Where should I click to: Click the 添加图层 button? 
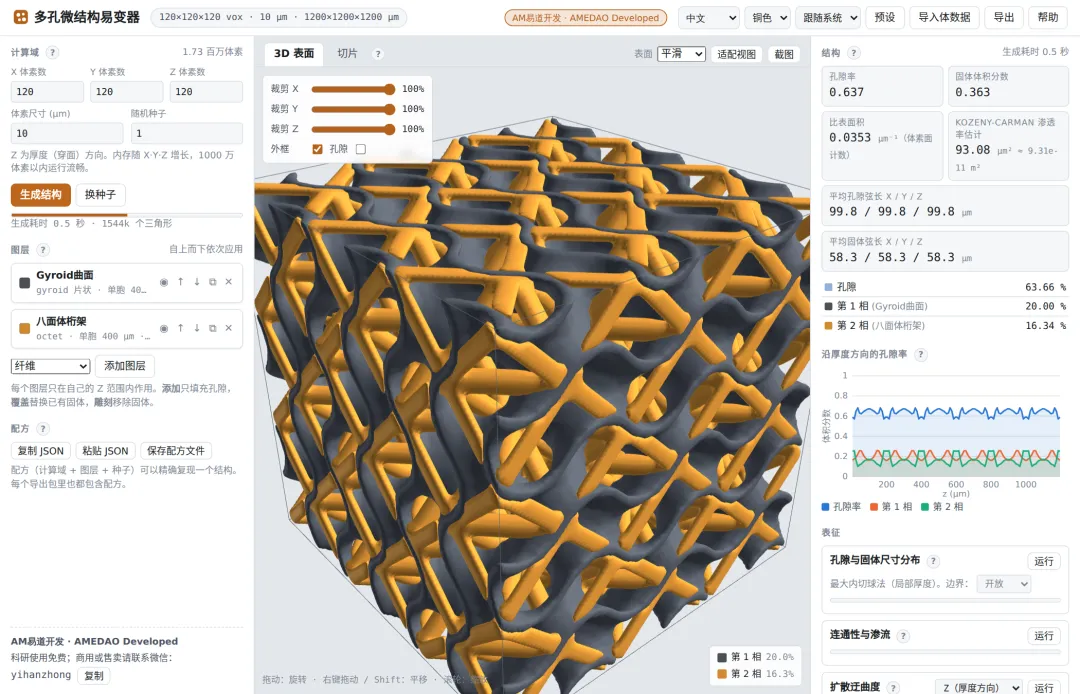(125, 366)
